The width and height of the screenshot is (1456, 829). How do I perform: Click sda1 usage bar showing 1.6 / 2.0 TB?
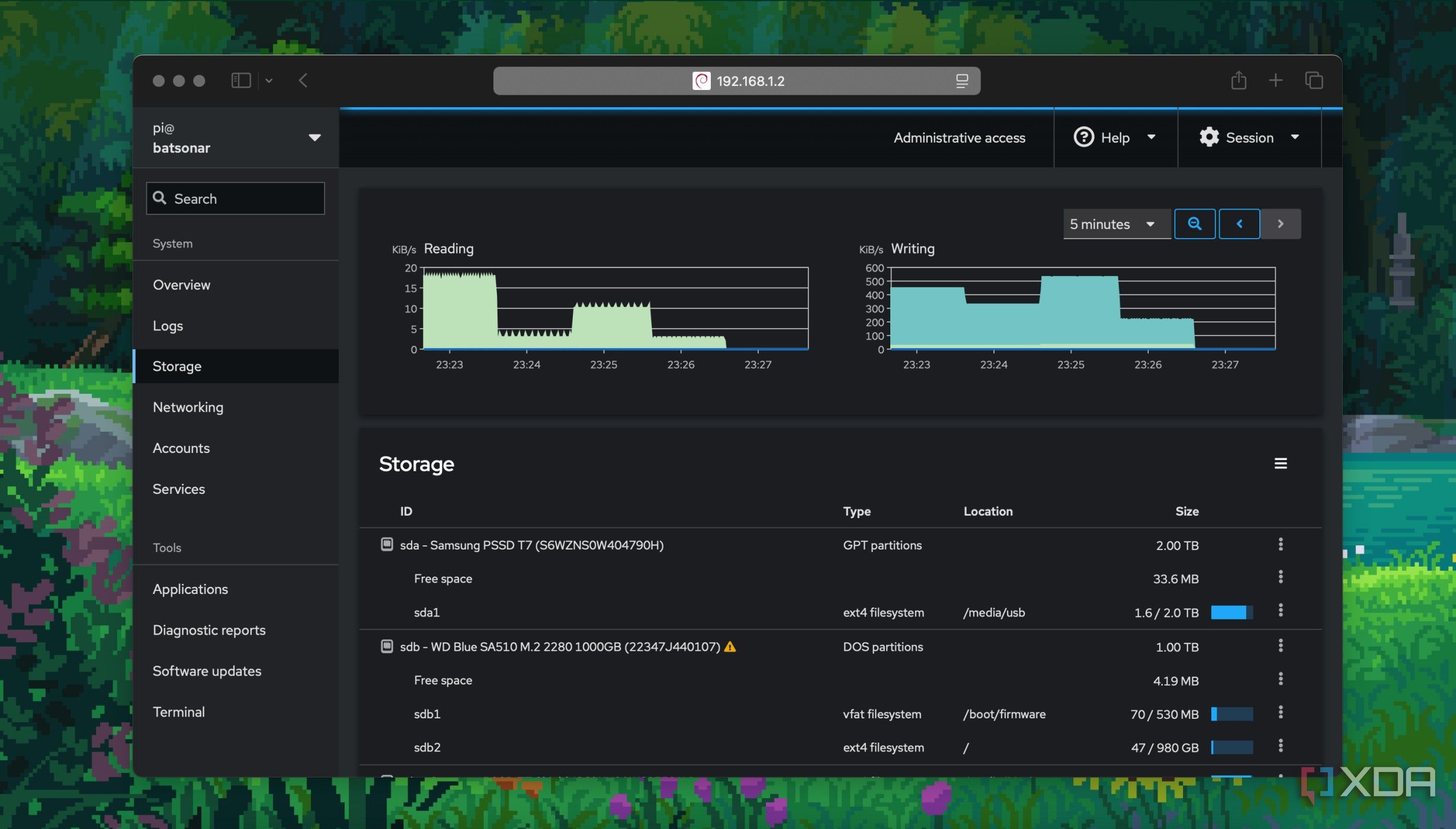coord(1231,612)
